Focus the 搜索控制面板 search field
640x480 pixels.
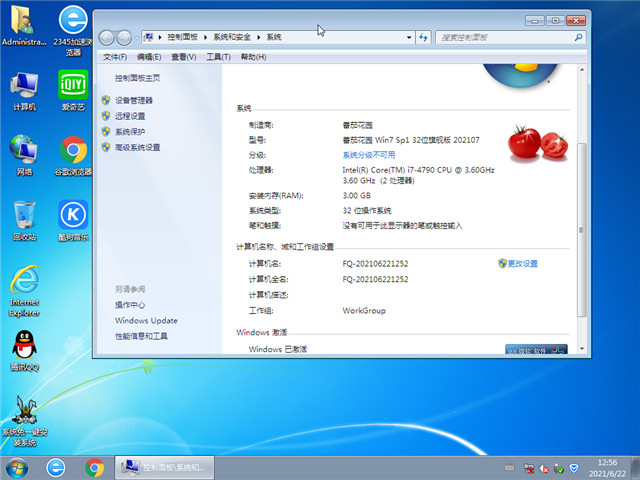point(504,38)
